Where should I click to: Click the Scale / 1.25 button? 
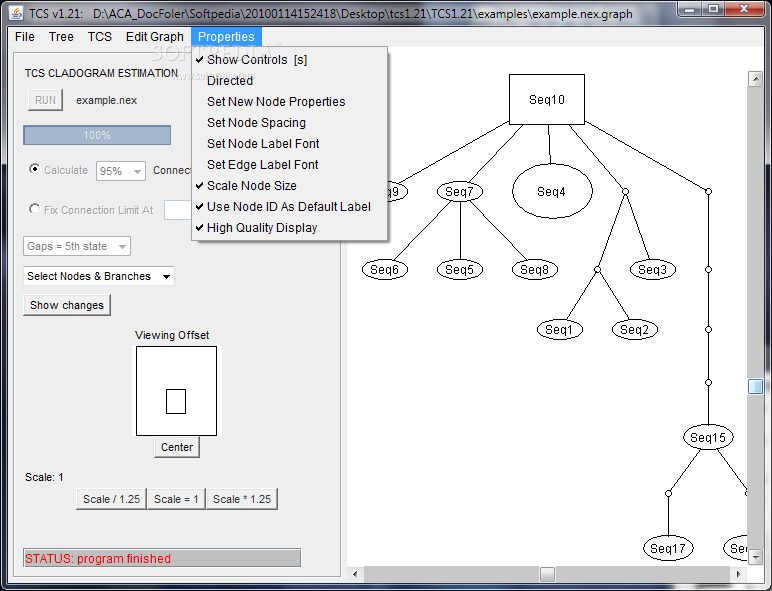(x=111, y=499)
